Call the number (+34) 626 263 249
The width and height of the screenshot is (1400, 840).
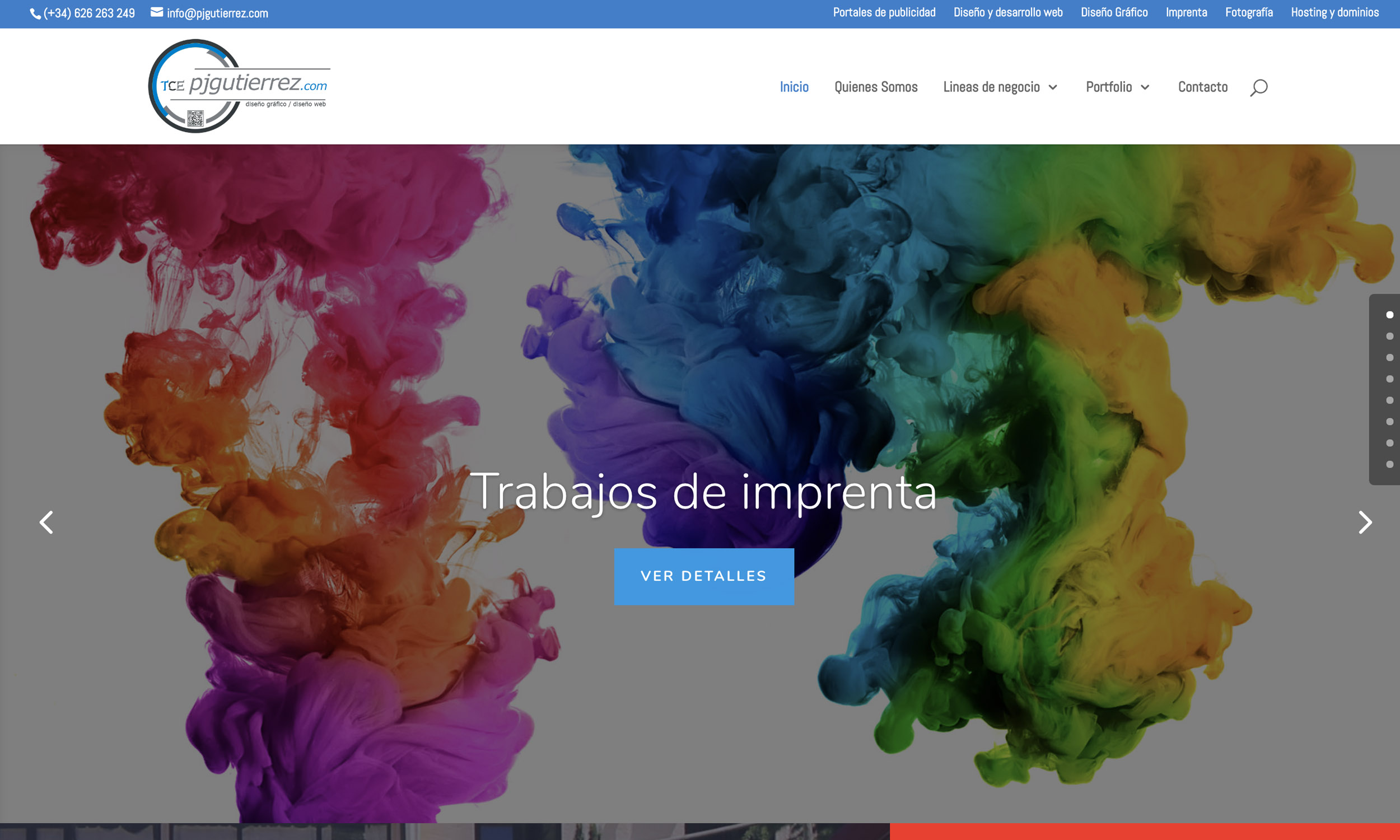(89, 13)
